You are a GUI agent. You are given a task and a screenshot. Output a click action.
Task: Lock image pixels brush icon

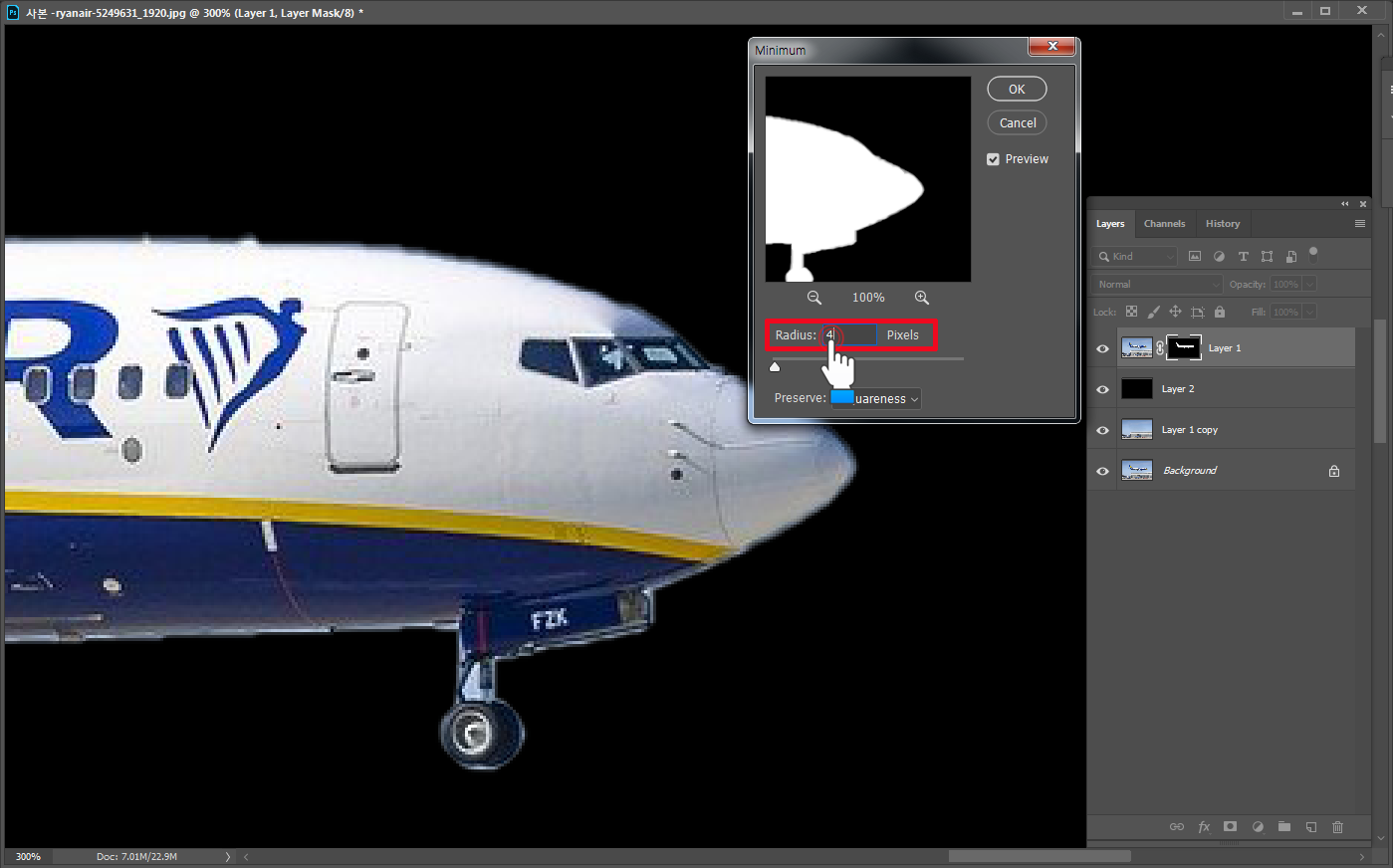1153,312
